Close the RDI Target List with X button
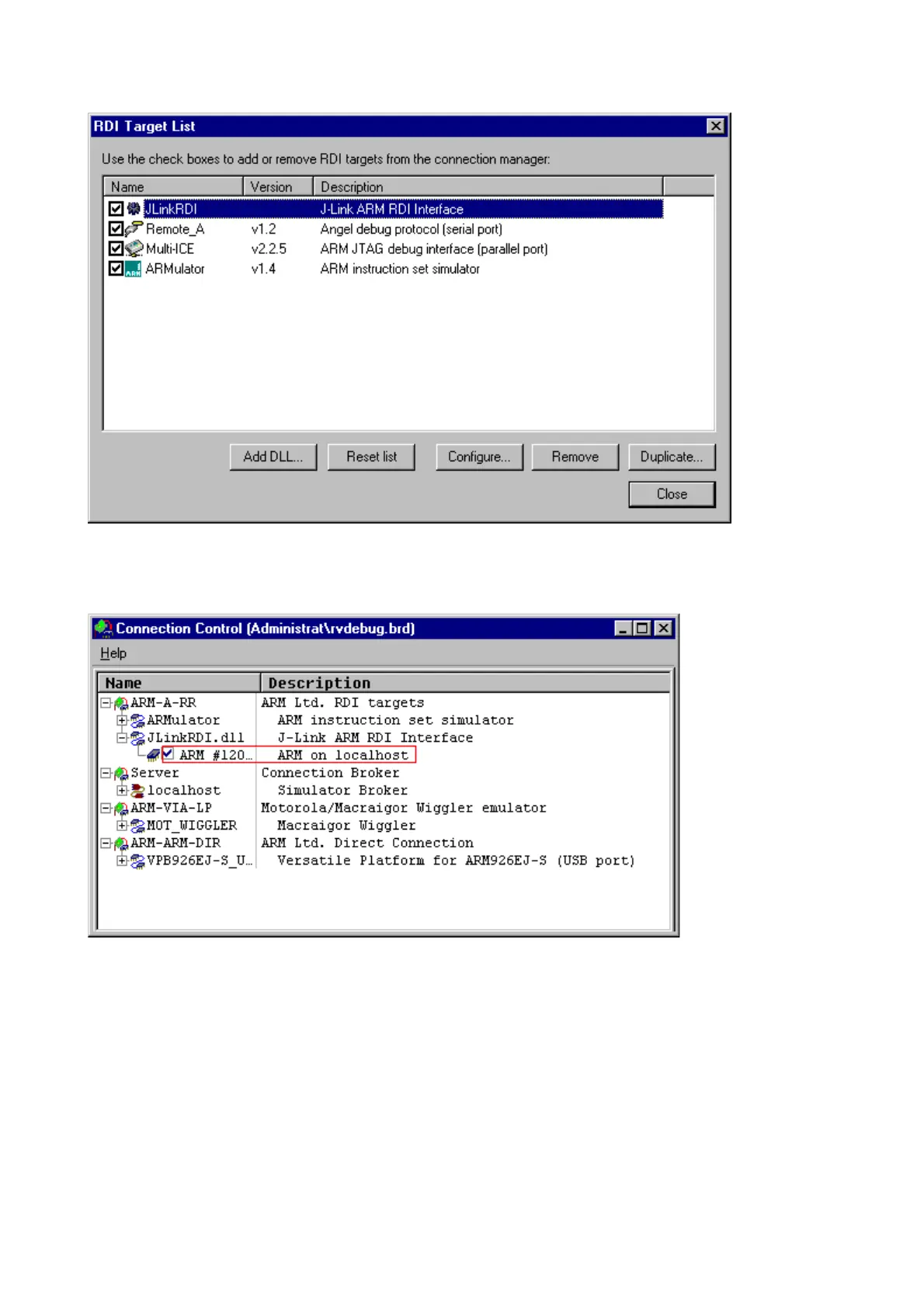The image size is (924, 1308). pyautogui.click(x=716, y=126)
